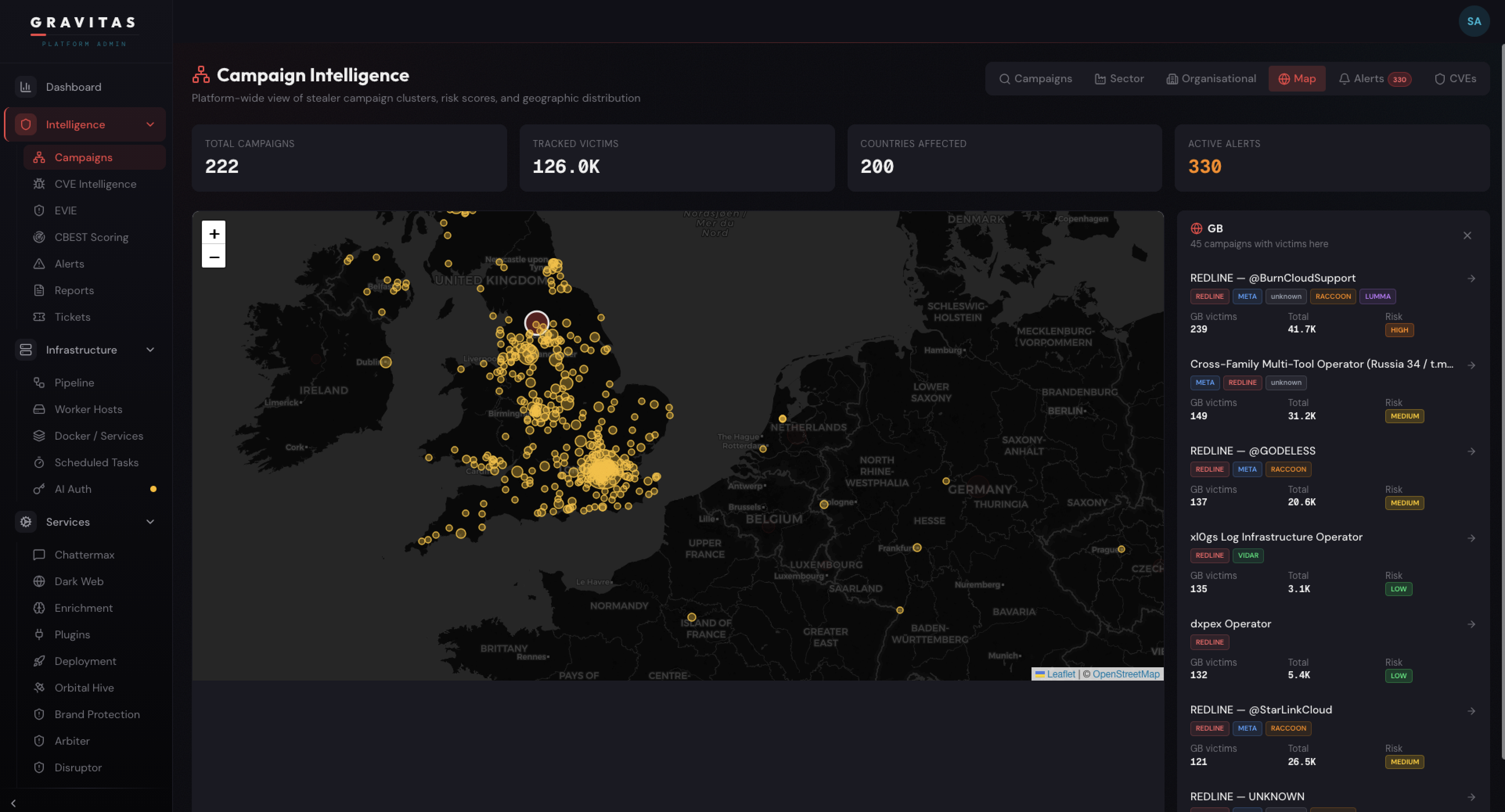Open the Pipeline page
Image resolution: width=1505 pixels, height=812 pixels.
coord(94,383)
